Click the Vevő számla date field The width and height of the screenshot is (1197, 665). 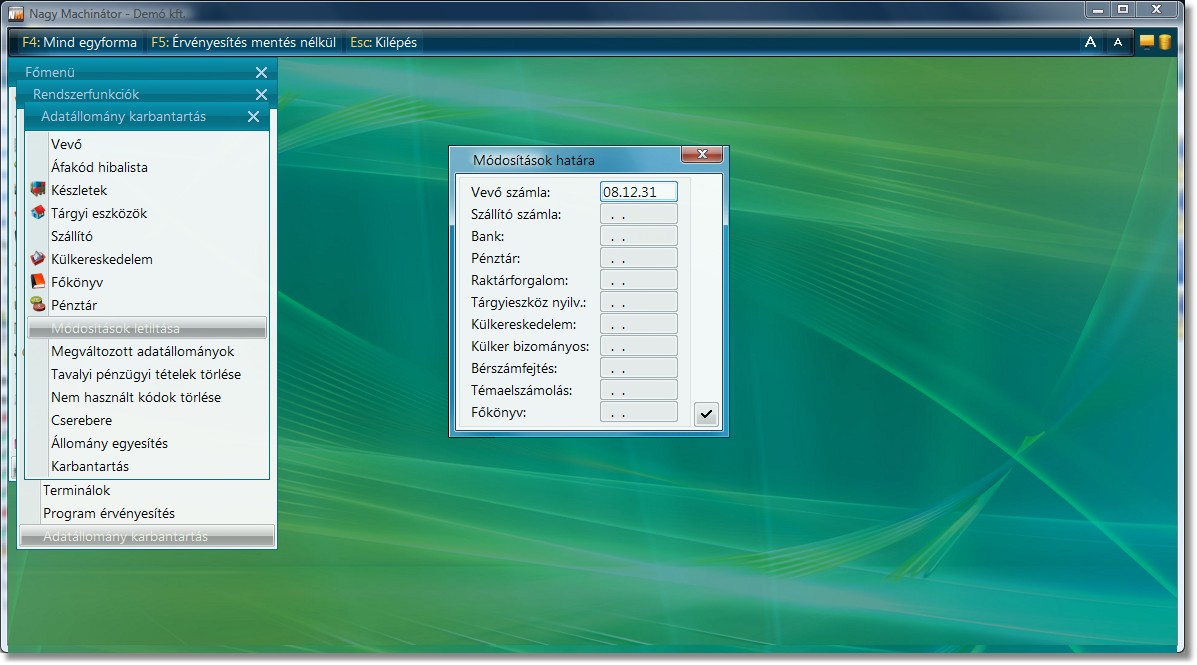coord(638,192)
